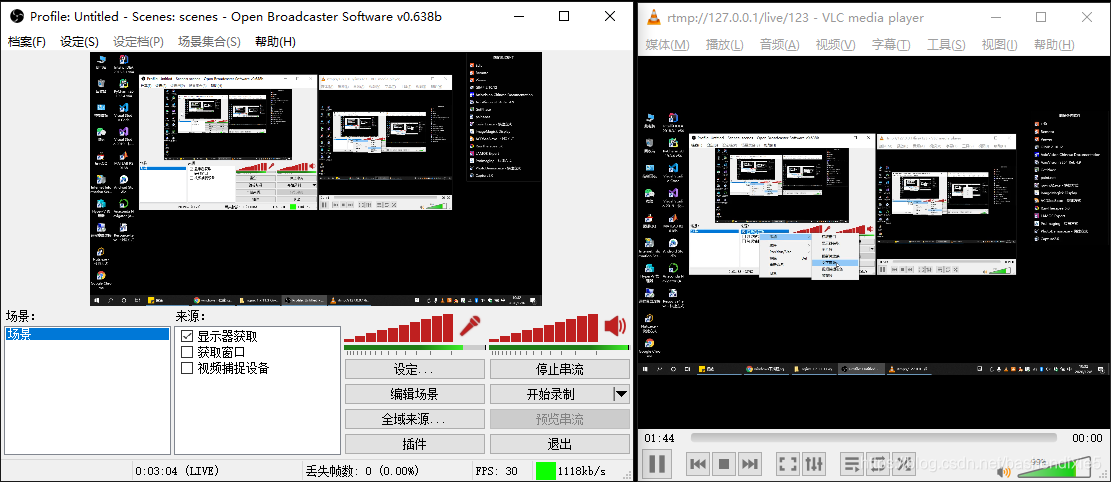Adjust the OBS microphone volume bars
Screen dimensions: 1111x482
[x=399, y=327]
